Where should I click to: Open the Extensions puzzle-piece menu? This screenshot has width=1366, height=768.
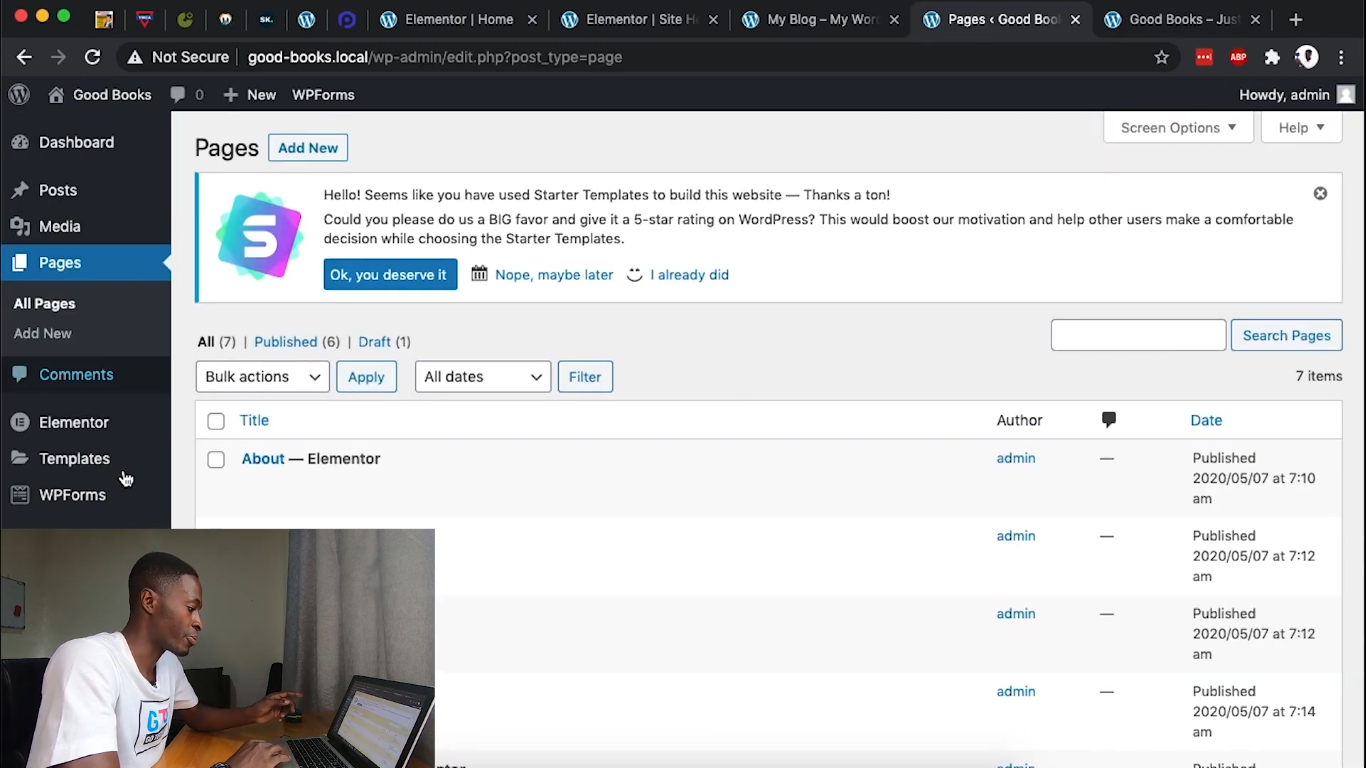(1272, 57)
